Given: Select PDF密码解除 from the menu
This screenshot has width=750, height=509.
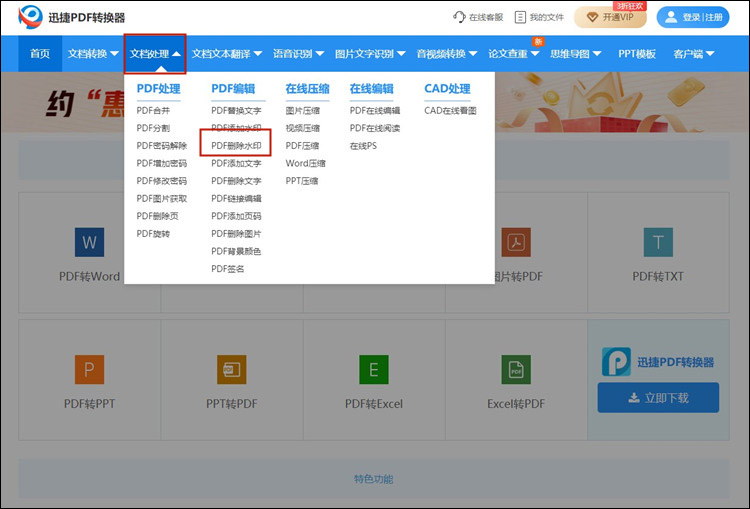Looking at the screenshot, I should coord(162,145).
